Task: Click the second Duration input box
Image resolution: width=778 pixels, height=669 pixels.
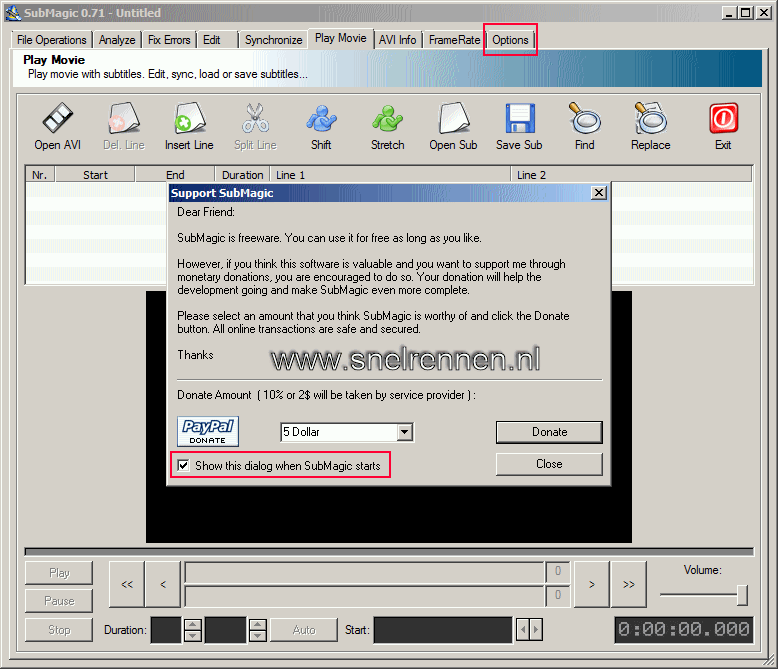Action: pos(226,630)
